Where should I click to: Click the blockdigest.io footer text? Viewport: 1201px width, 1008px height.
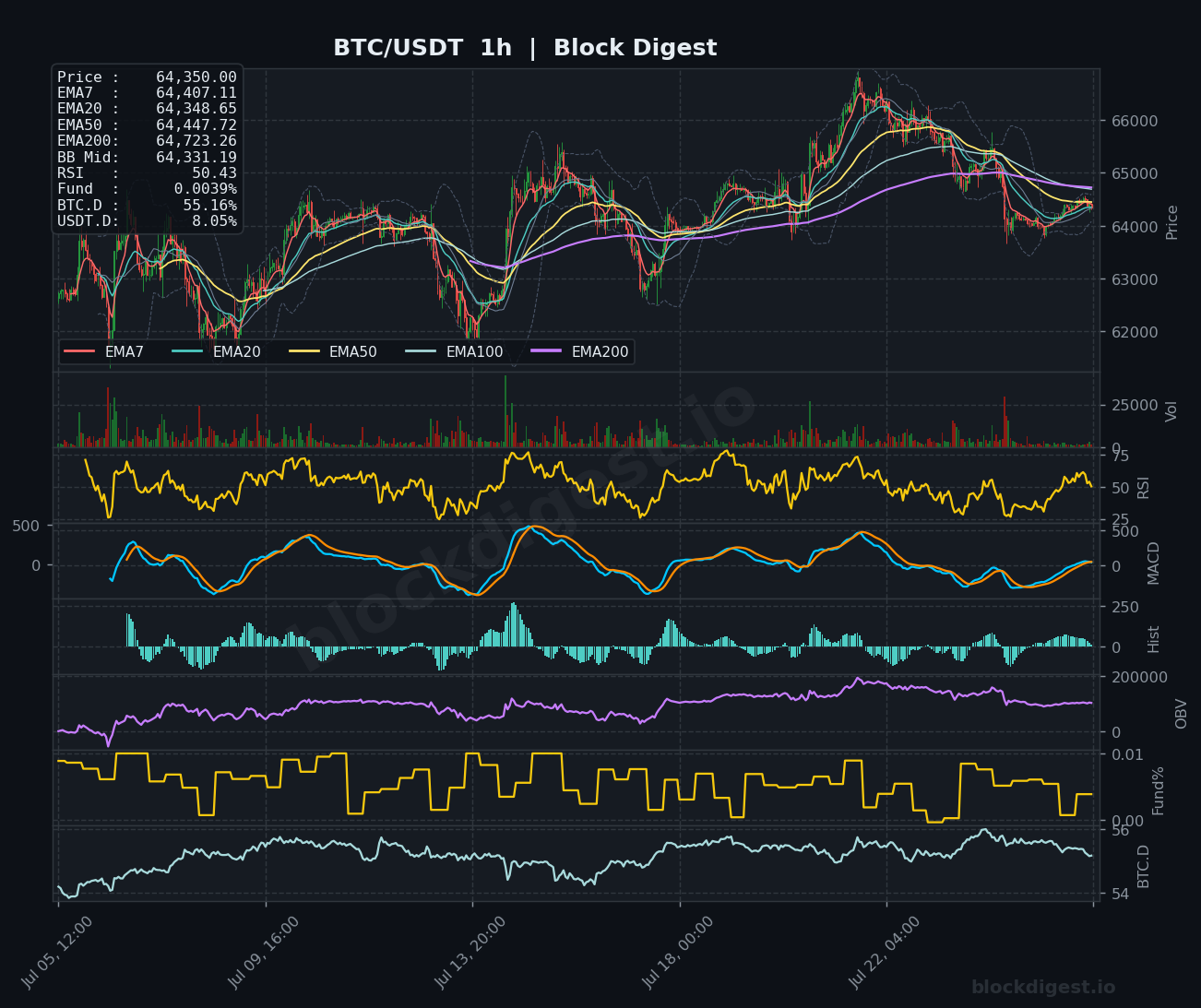click(1043, 988)
